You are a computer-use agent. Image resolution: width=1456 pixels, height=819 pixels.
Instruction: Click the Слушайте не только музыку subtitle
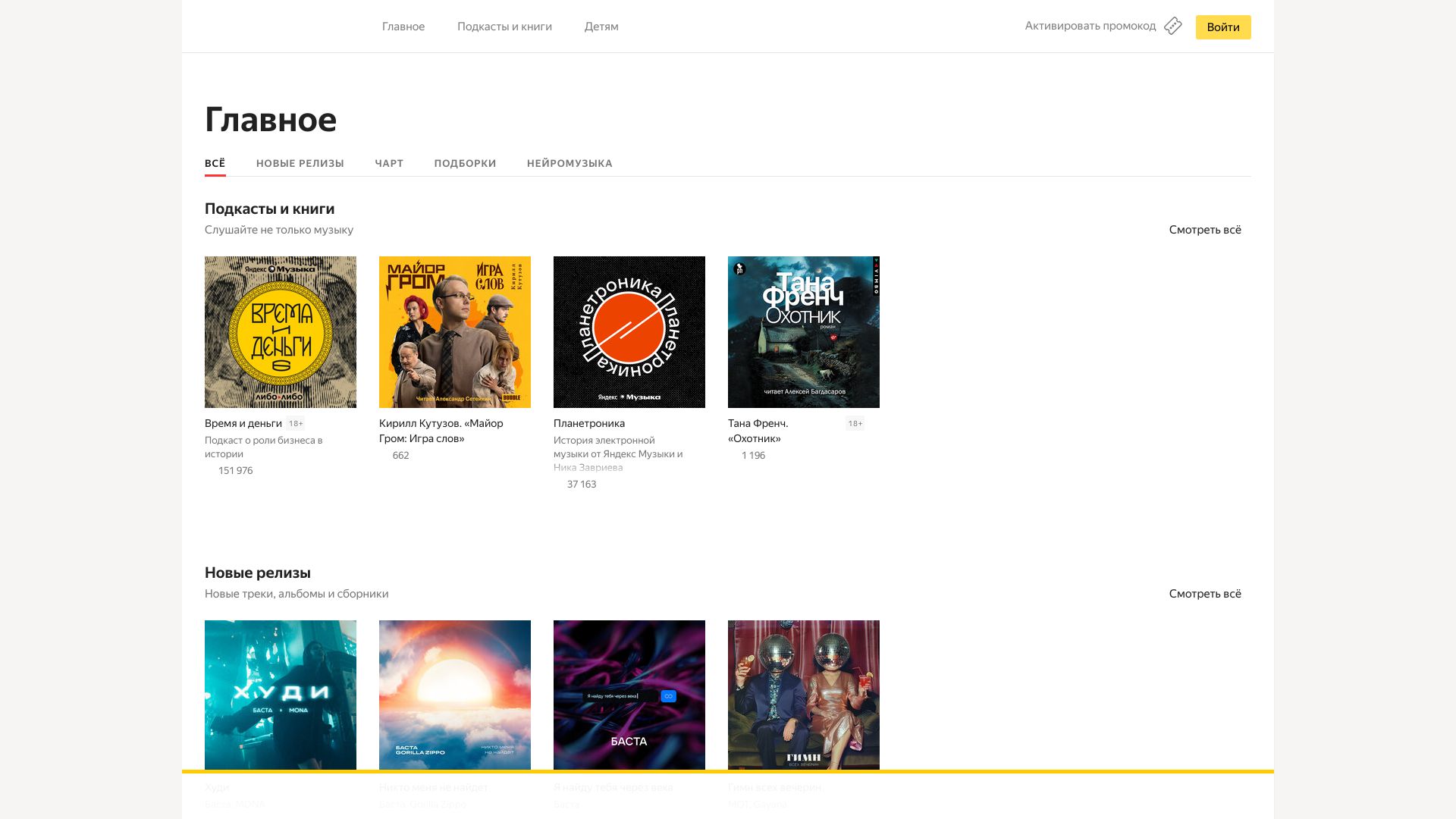click(279, 230)
